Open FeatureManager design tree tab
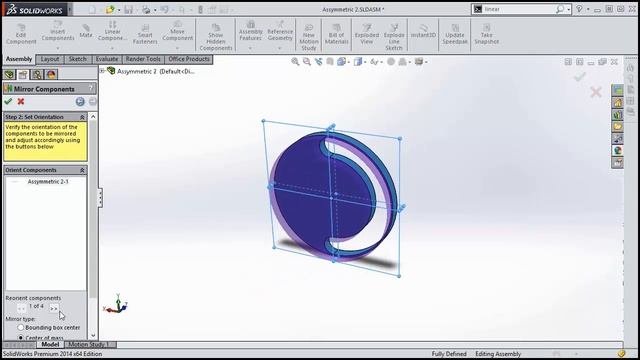 coord(9,74)
